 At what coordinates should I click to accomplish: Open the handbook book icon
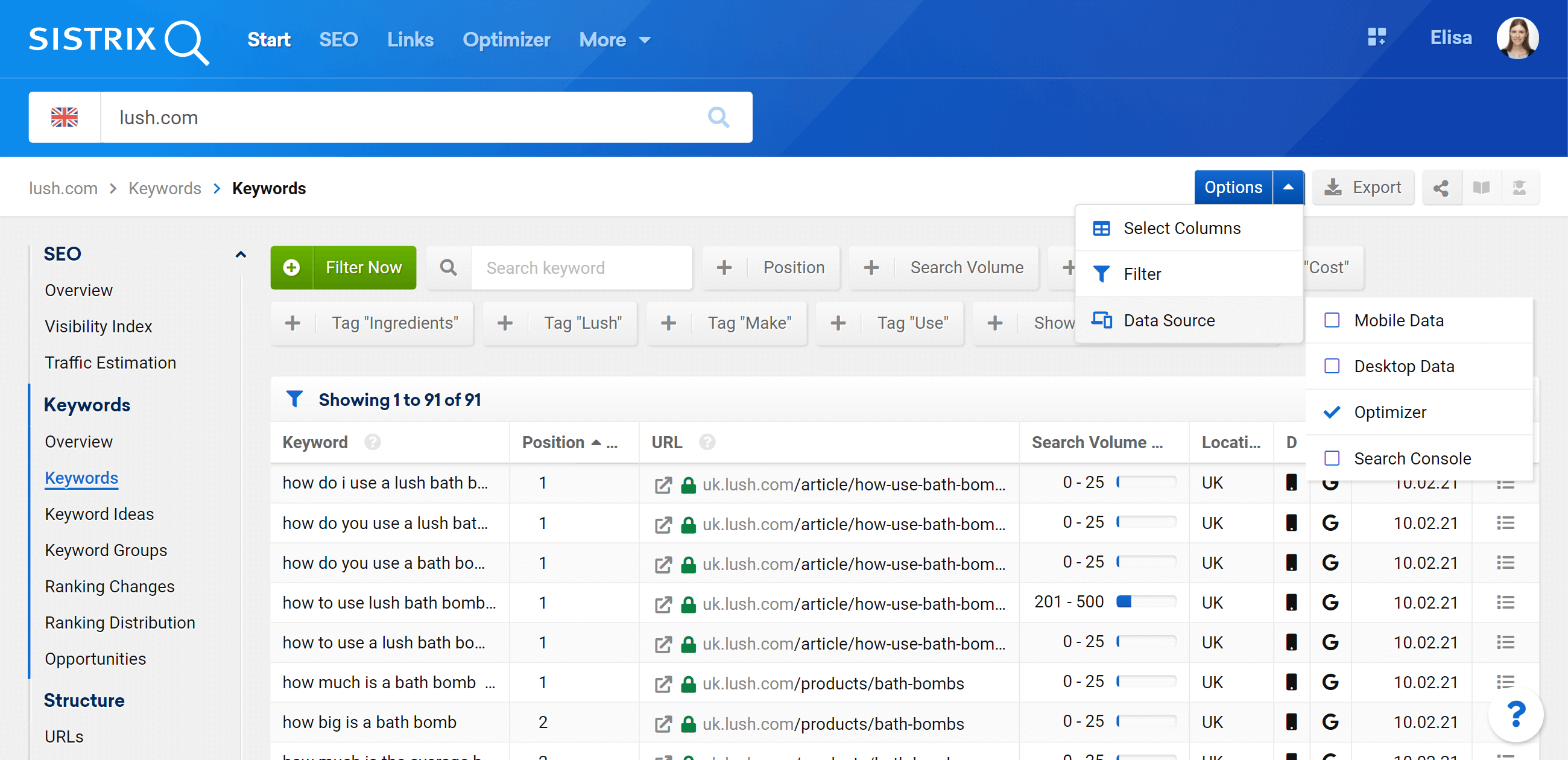tap(1481, 188)
